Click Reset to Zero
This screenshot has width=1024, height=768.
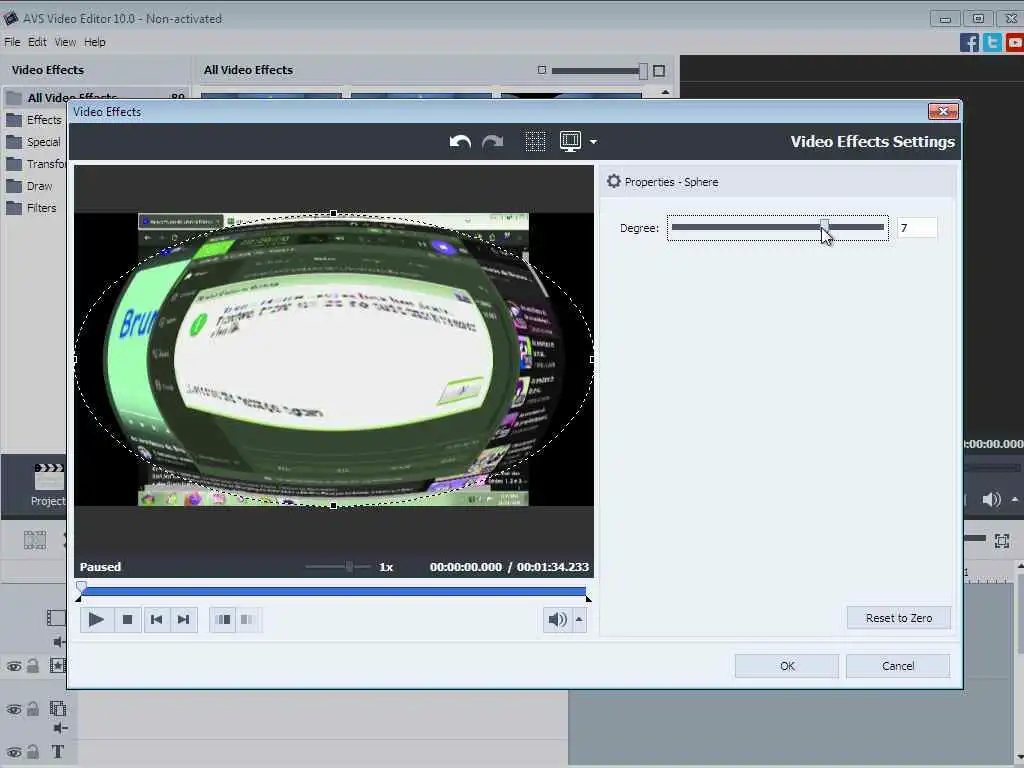899,618
